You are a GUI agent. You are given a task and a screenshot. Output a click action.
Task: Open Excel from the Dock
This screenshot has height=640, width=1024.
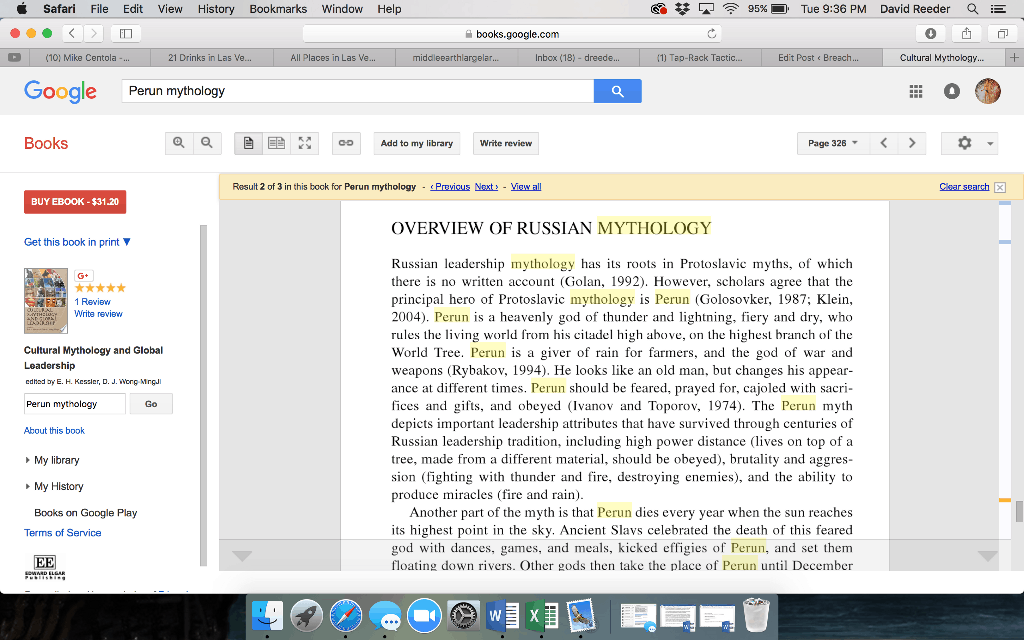pos(541,615)
